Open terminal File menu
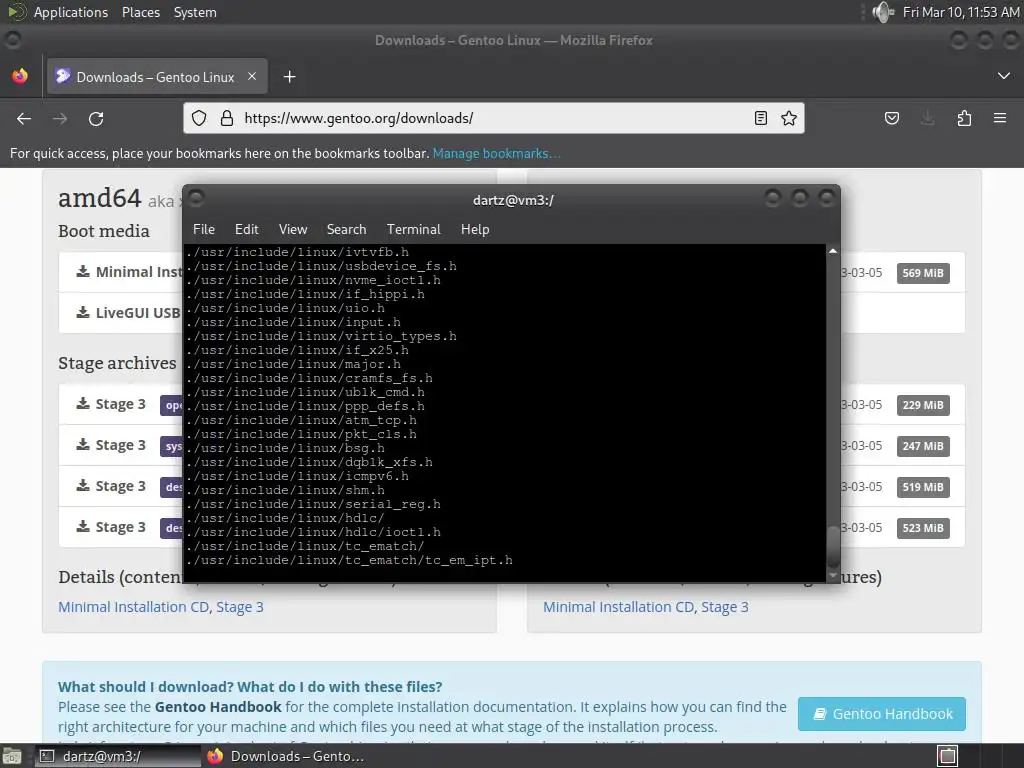The height and width of the screenshot is (768, 1024). point(204,229)
